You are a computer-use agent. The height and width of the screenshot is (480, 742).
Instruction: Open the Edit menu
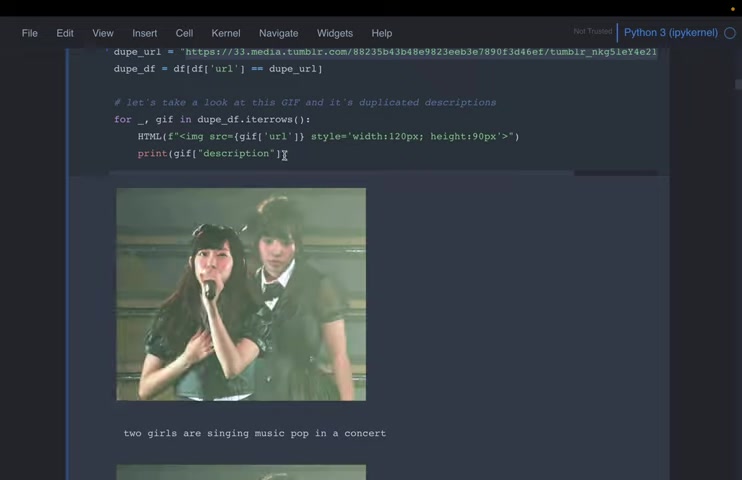65,33
